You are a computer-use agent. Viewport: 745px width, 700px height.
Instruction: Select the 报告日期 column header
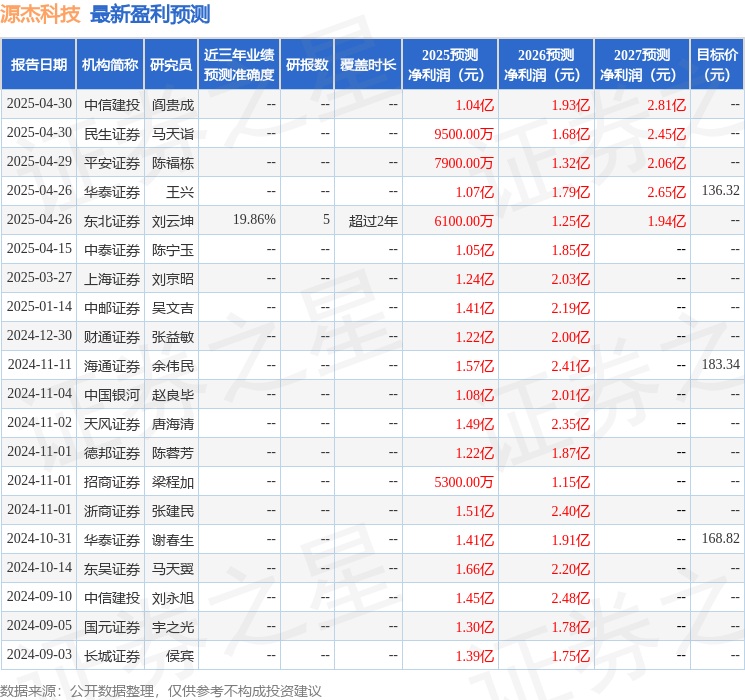(39, 65)
